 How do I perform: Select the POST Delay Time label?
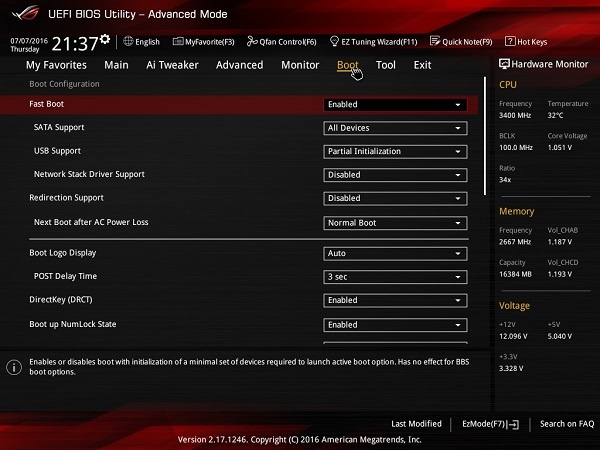[x=65, y=276]
